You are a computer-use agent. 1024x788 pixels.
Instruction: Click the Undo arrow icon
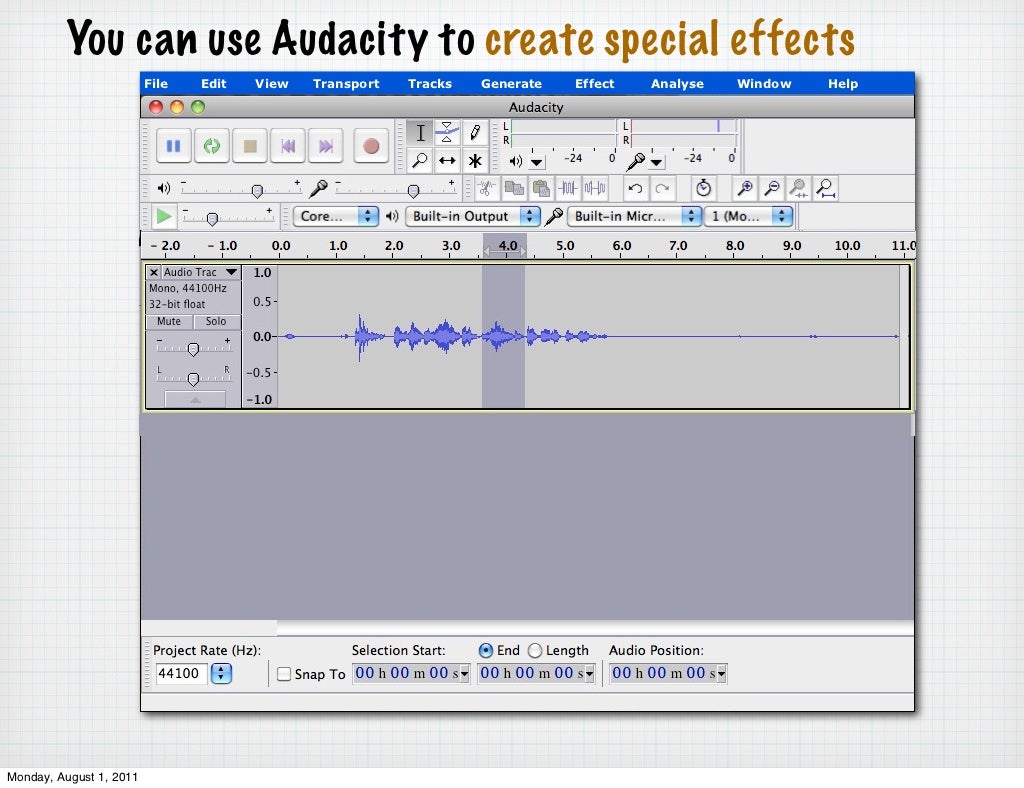(635, 189)
